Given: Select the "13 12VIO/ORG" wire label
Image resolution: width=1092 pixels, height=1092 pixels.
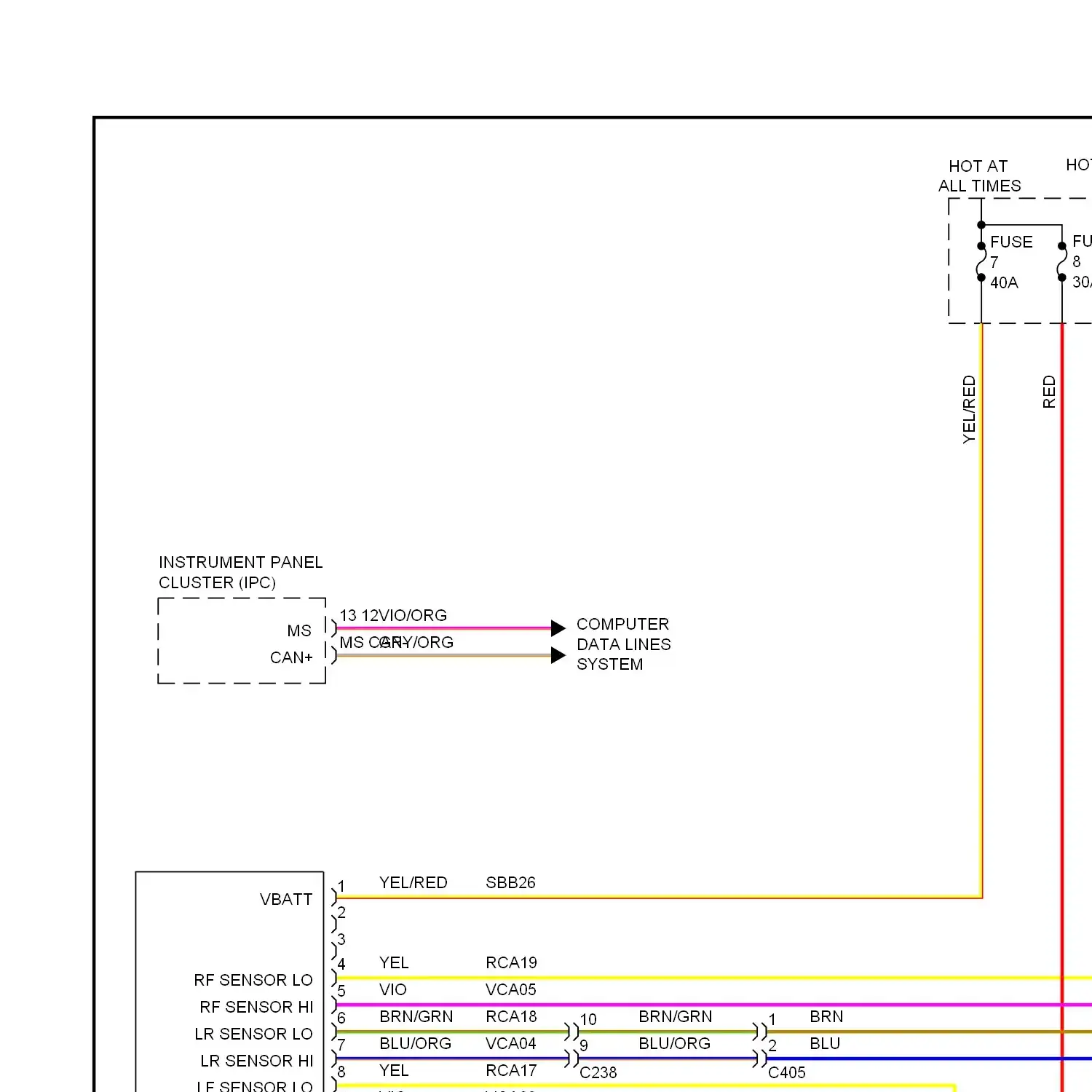Looking at the screenshot, I should (x=393, y=615).
